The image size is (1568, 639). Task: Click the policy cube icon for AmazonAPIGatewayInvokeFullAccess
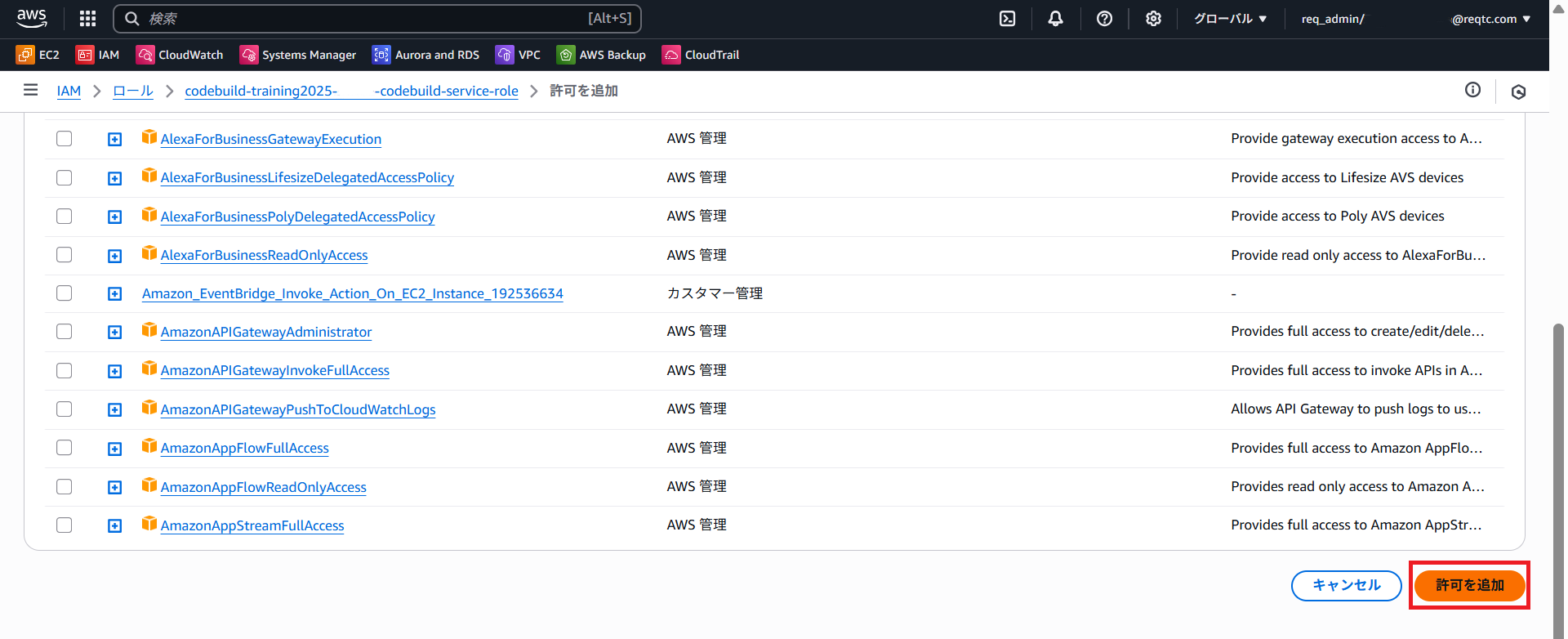(149, 368)
